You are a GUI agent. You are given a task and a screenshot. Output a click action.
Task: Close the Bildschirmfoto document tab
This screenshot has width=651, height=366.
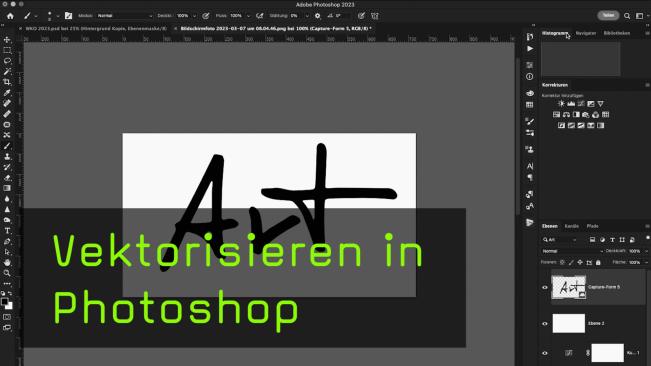[x=176, y=29]
